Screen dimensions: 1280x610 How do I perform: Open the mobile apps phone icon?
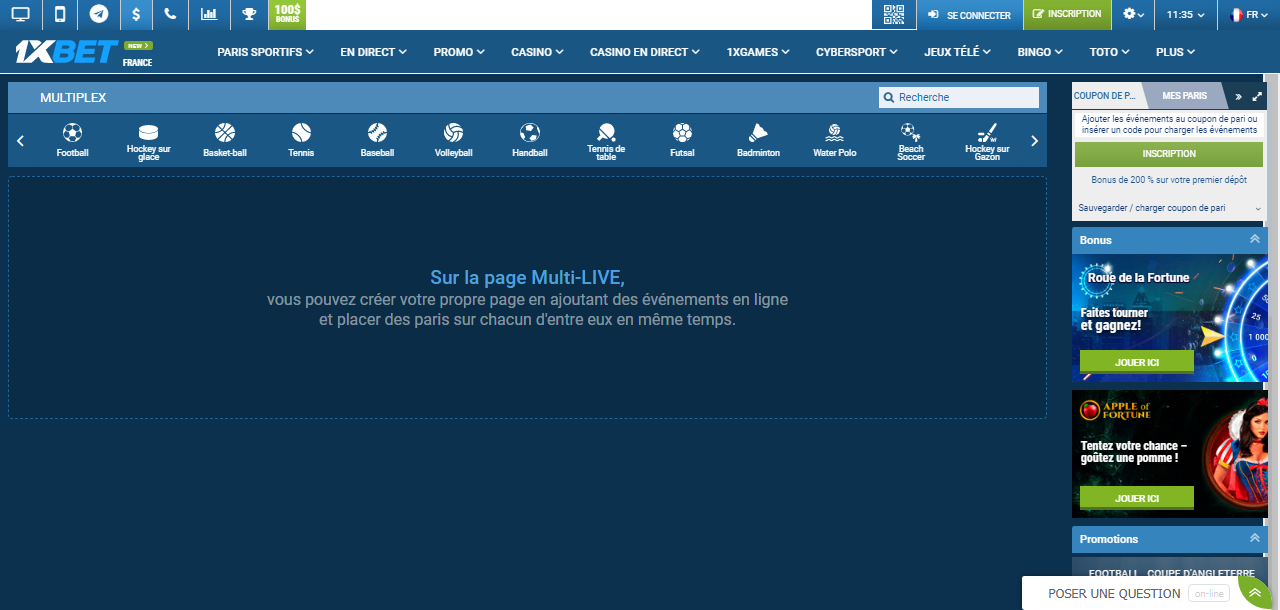click(x=60, y=15)
